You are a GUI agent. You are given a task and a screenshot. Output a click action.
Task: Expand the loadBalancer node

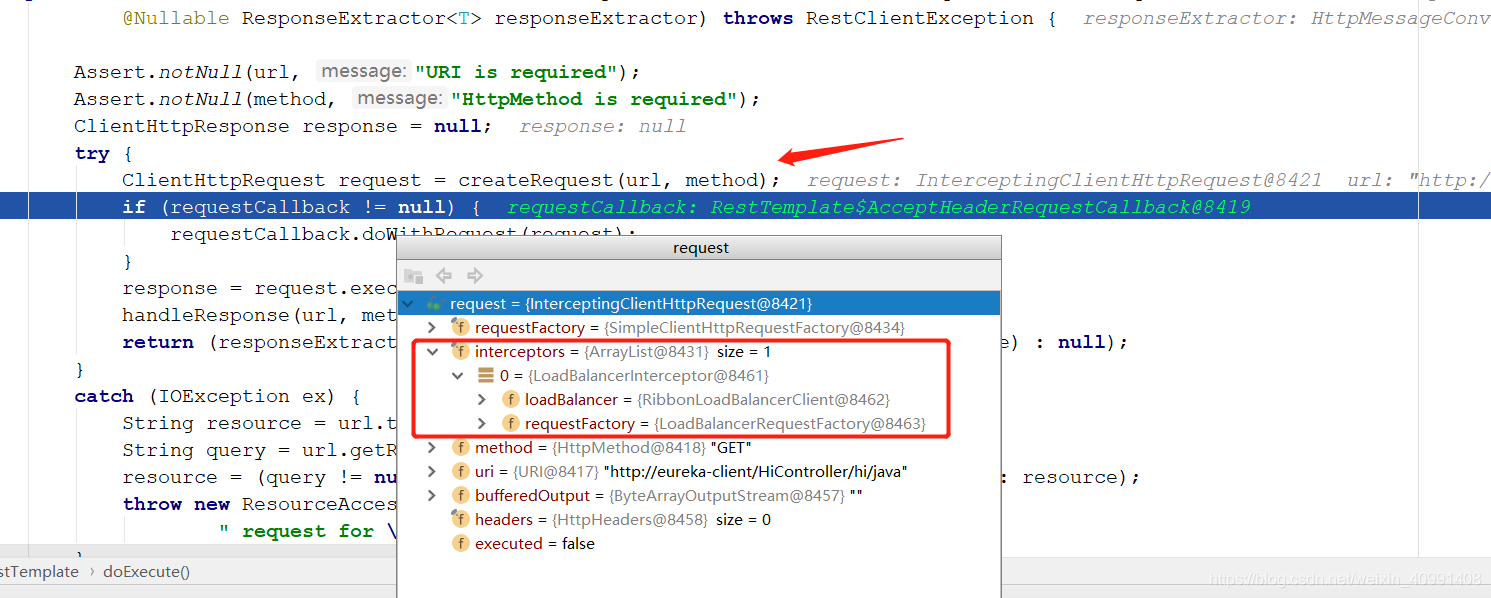[482, 399]
